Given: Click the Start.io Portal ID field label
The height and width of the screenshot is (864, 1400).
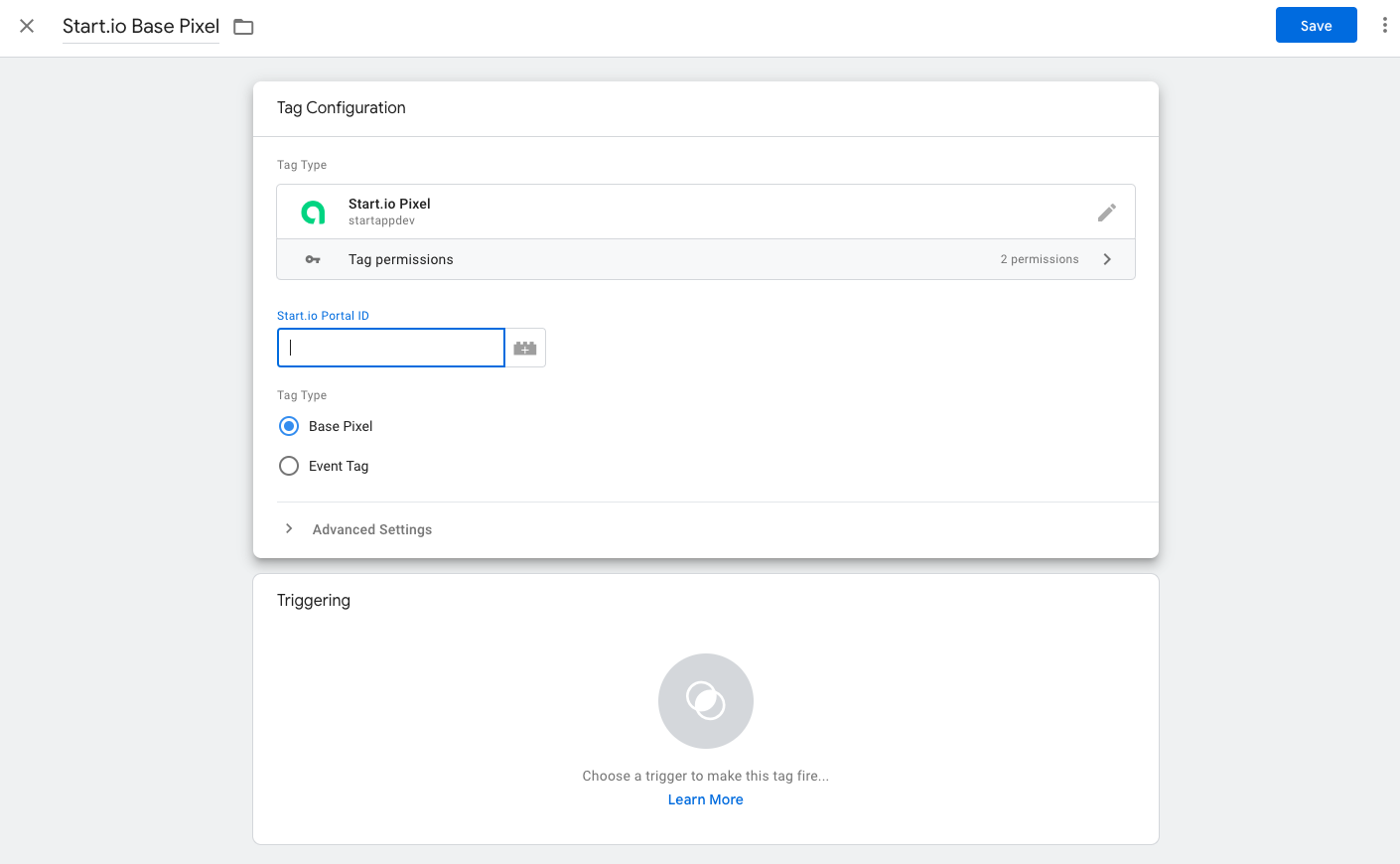Looking at the screenshot, I should point(323,316).
